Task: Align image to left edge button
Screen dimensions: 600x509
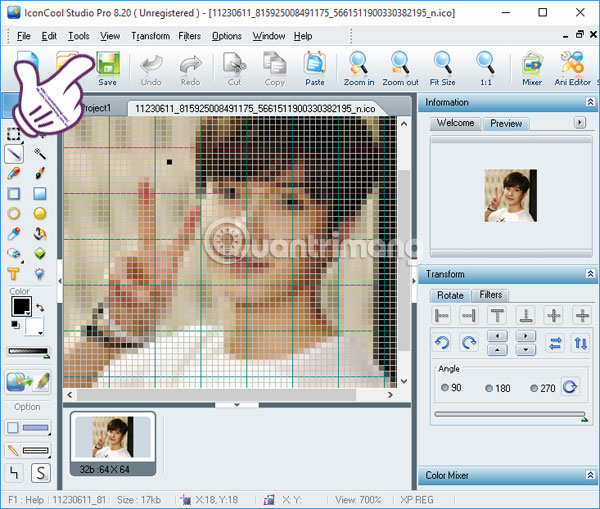Action: click(x=442, y=315)
